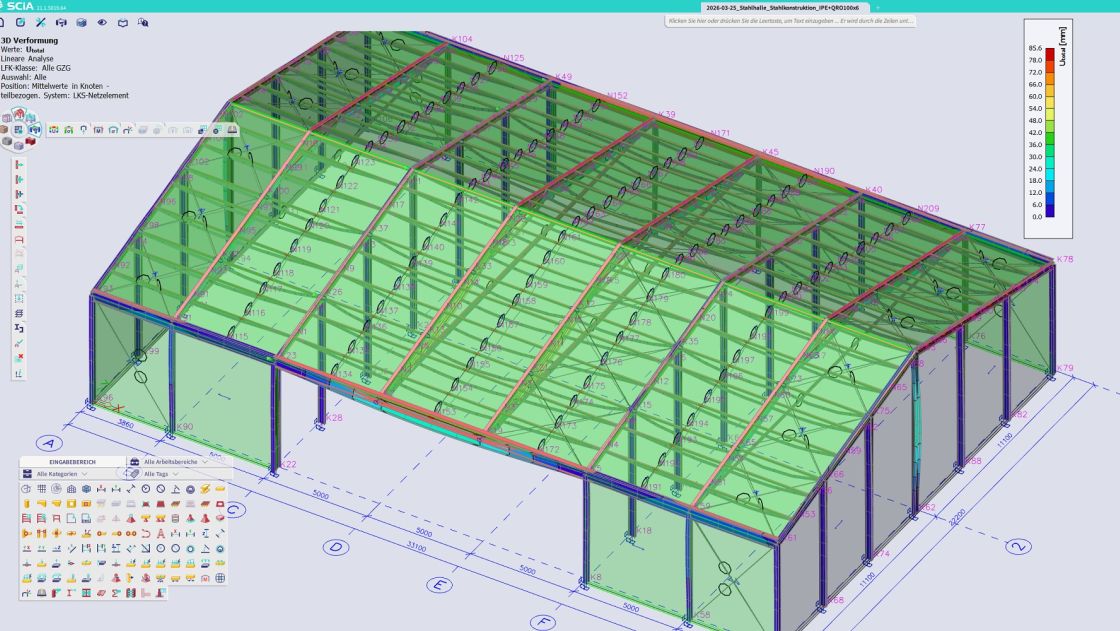Open the search speech-bubble icon in top toolbar
The image size is (1120, 631).
pos(143,21)
